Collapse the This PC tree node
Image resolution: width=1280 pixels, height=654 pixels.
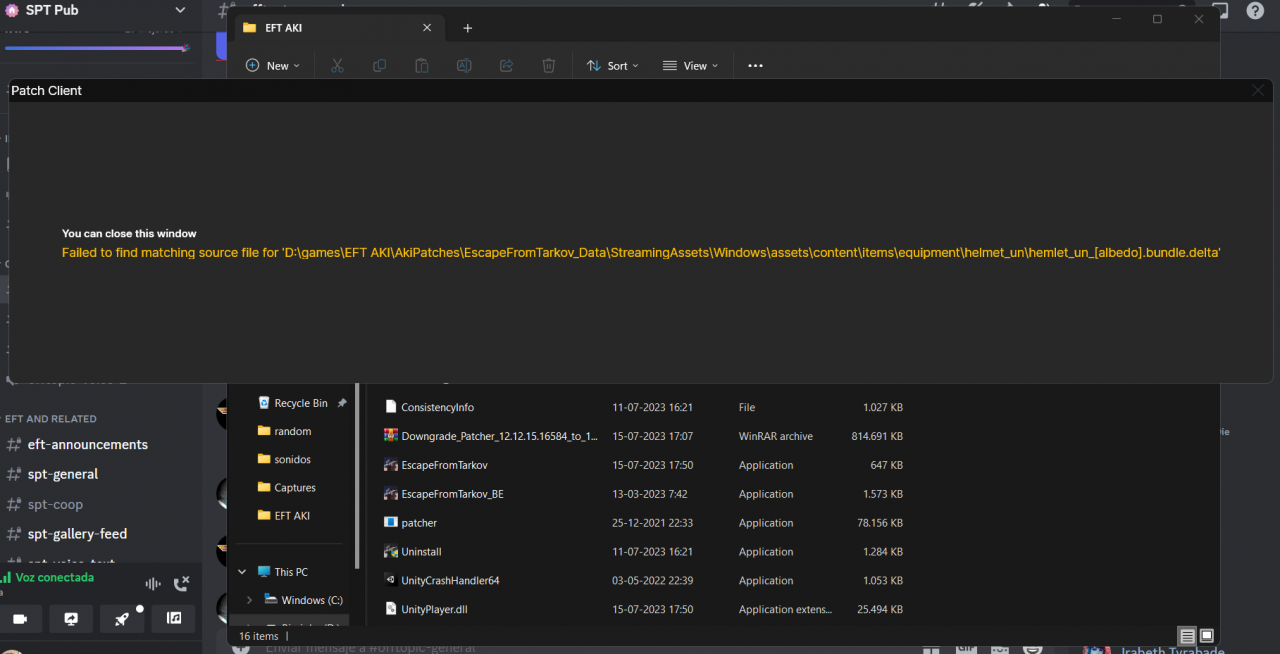click(x=242, y=572)
